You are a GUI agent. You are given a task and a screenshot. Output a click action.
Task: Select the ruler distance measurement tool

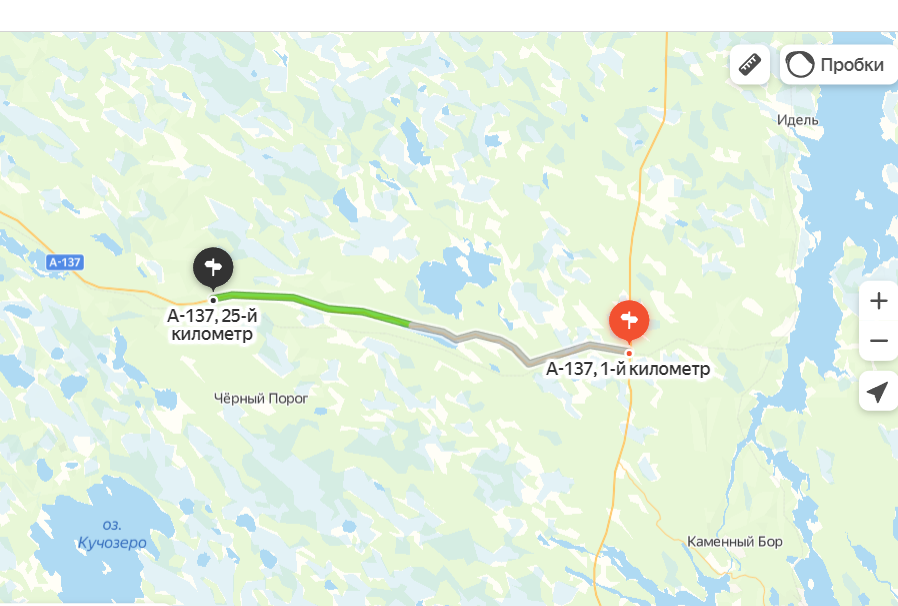point(750,65)
